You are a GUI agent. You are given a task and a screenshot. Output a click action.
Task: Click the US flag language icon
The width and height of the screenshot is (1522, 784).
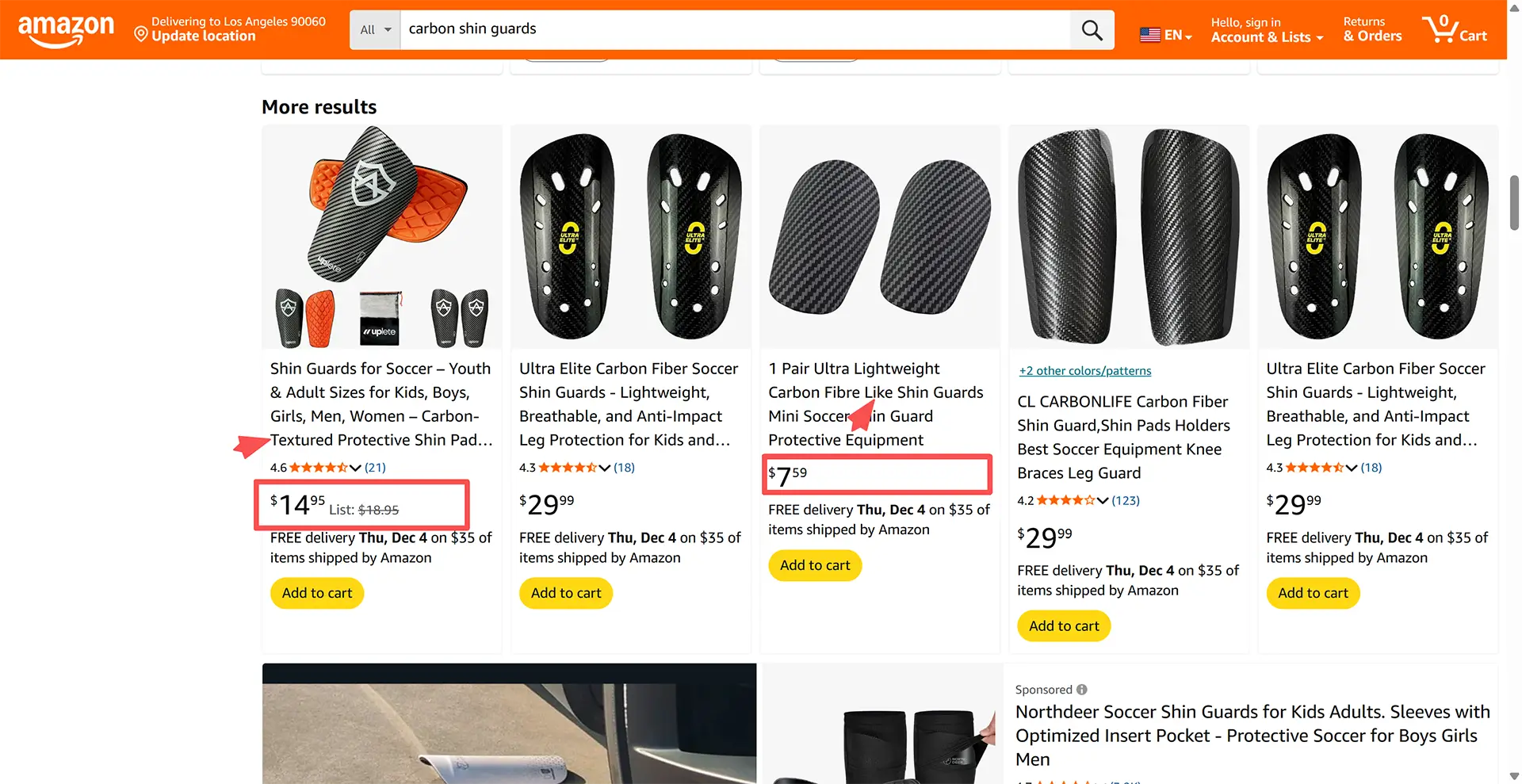1149,35
